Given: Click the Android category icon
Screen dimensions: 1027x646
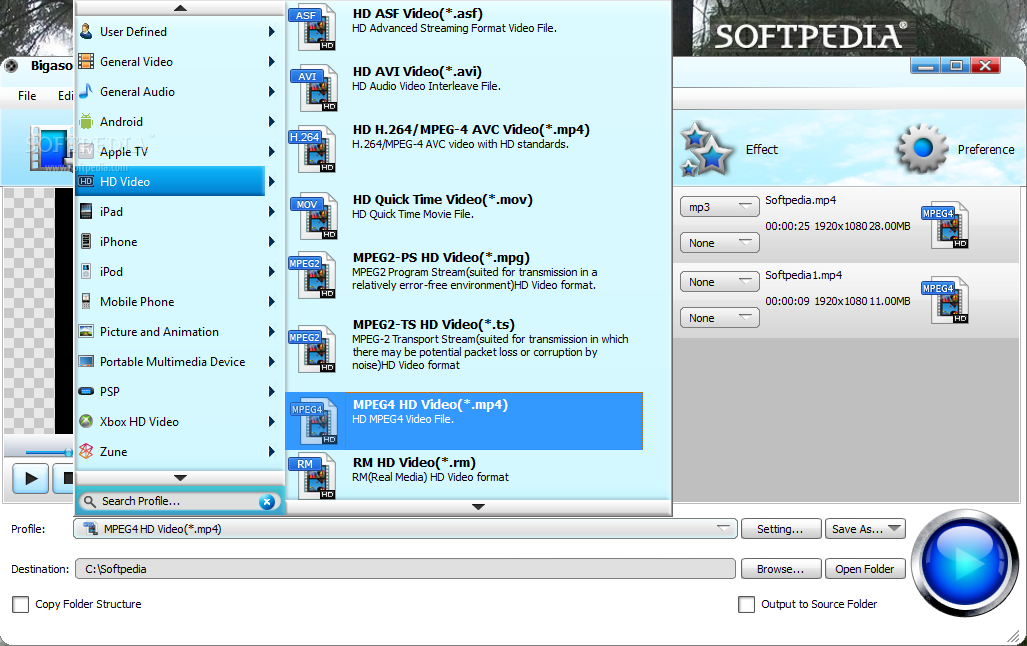Looking at the screenshot, I should click(x=86, y=121).
